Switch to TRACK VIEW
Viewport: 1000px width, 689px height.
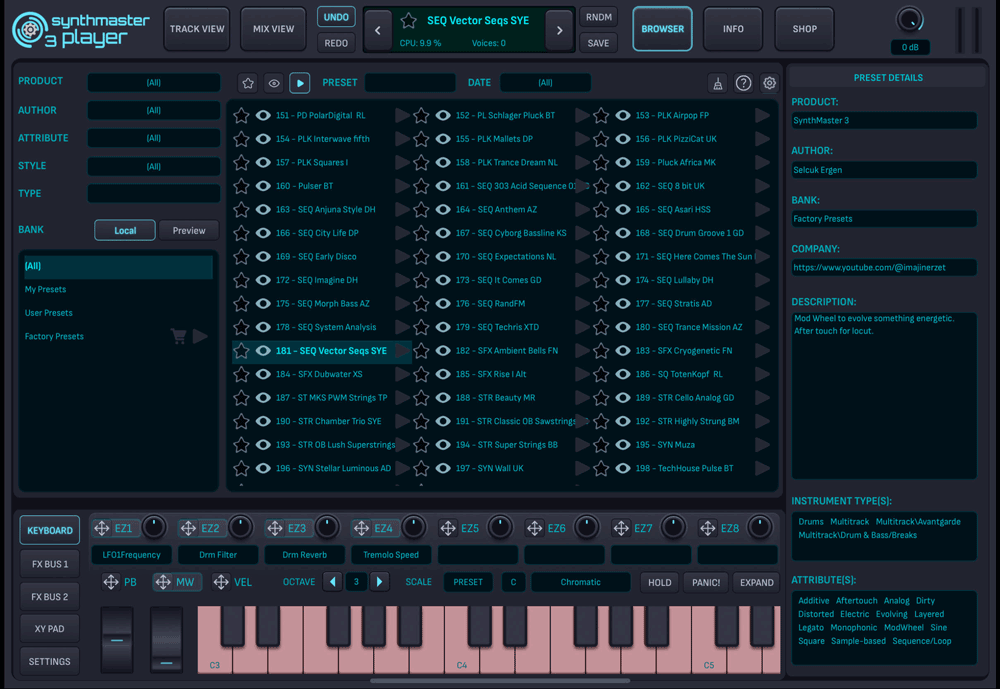pyautogui.click(x=197, y=29)
